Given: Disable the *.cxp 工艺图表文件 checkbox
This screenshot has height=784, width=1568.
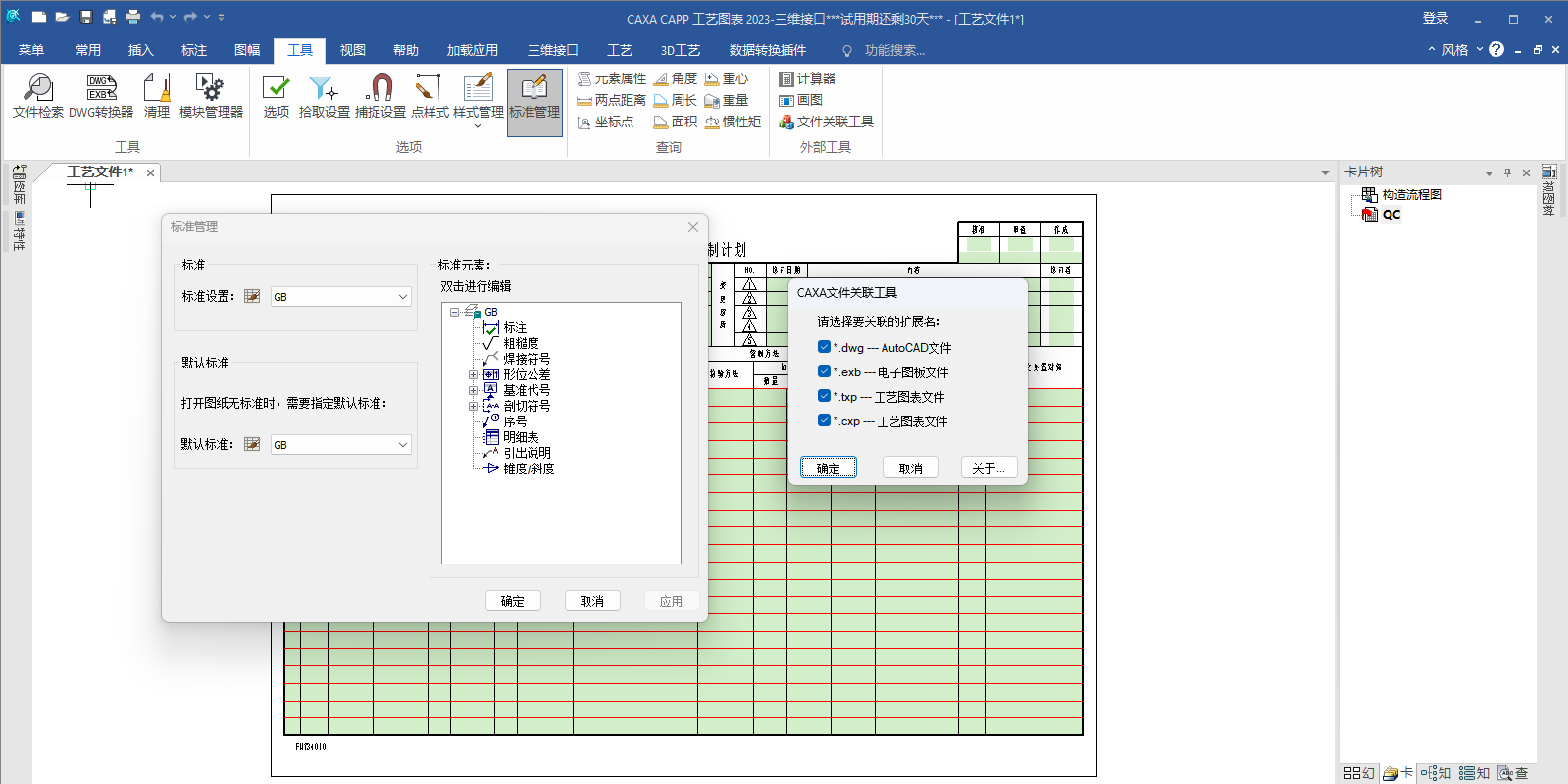Looking at the screenshot, I should [x=824, y=420].
